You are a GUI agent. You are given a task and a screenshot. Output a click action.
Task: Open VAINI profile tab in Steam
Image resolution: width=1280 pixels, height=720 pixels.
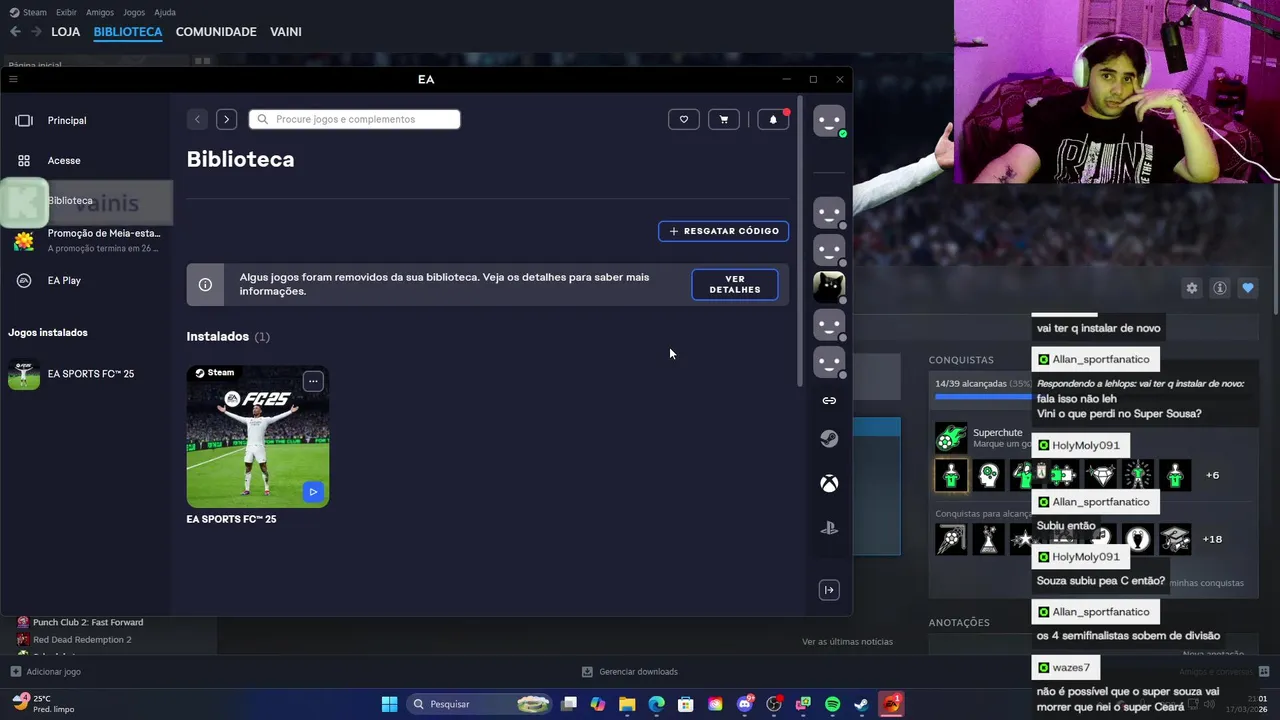point(286,32)
